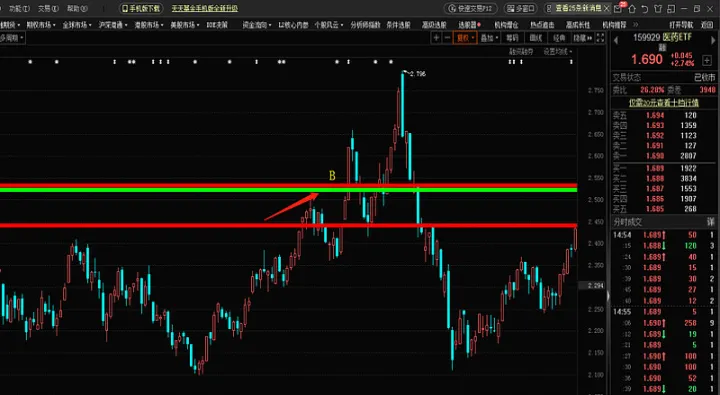
Task: Expand the 美股市场 dropdown
Action: (185, 25)
